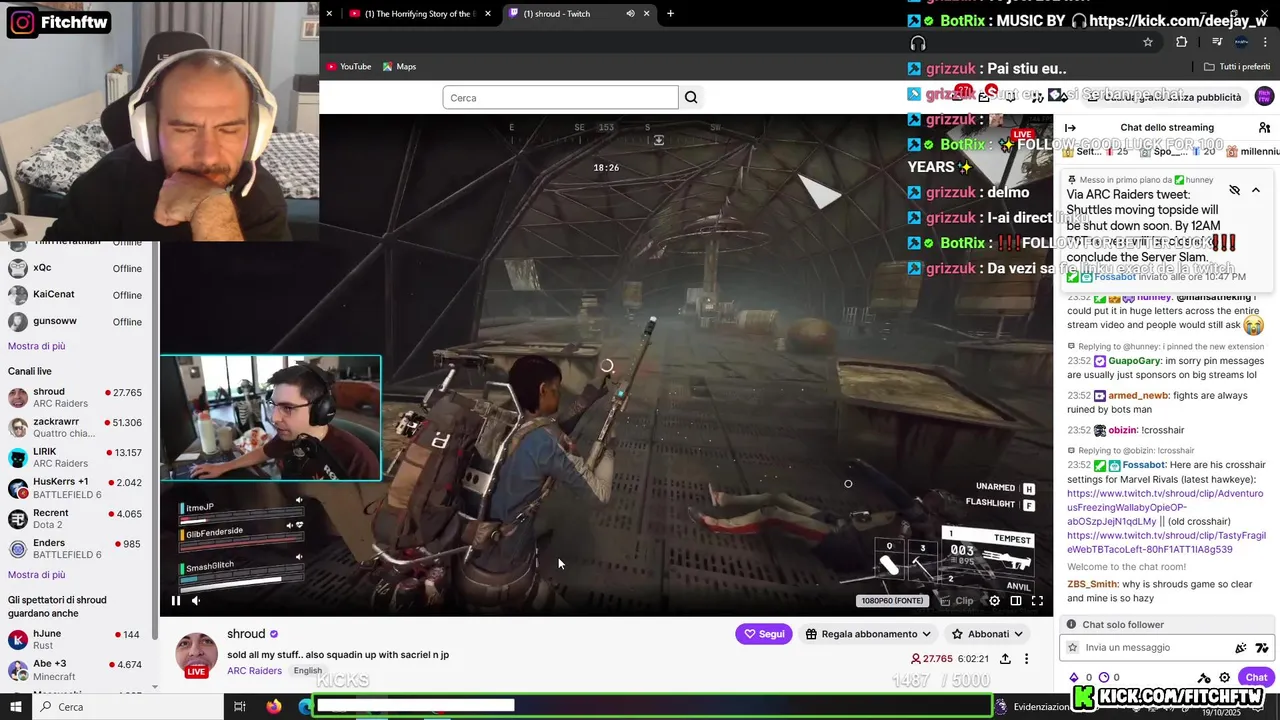Open KaiCenat offline channel in sidebar
The width and height of the screenshot is (1280, 720).
(x=75, y=295)
